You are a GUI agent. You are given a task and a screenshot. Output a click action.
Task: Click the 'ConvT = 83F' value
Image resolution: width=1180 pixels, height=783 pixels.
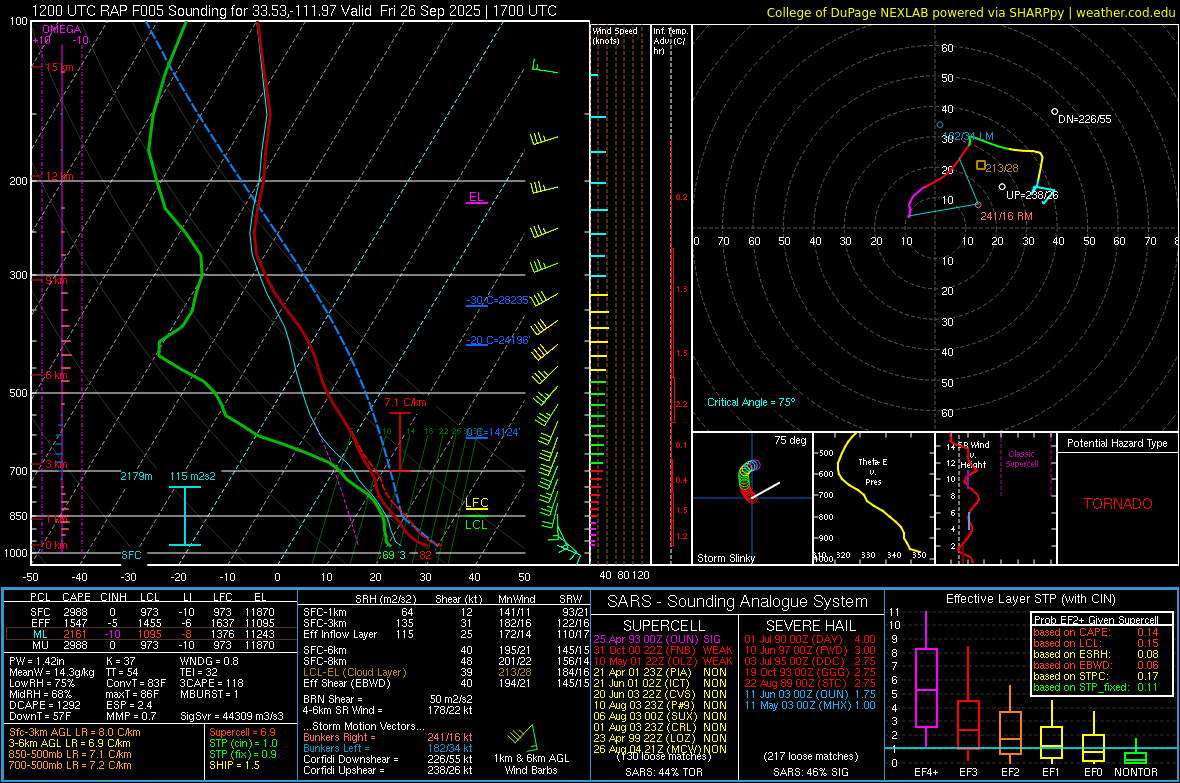(136, 683)
